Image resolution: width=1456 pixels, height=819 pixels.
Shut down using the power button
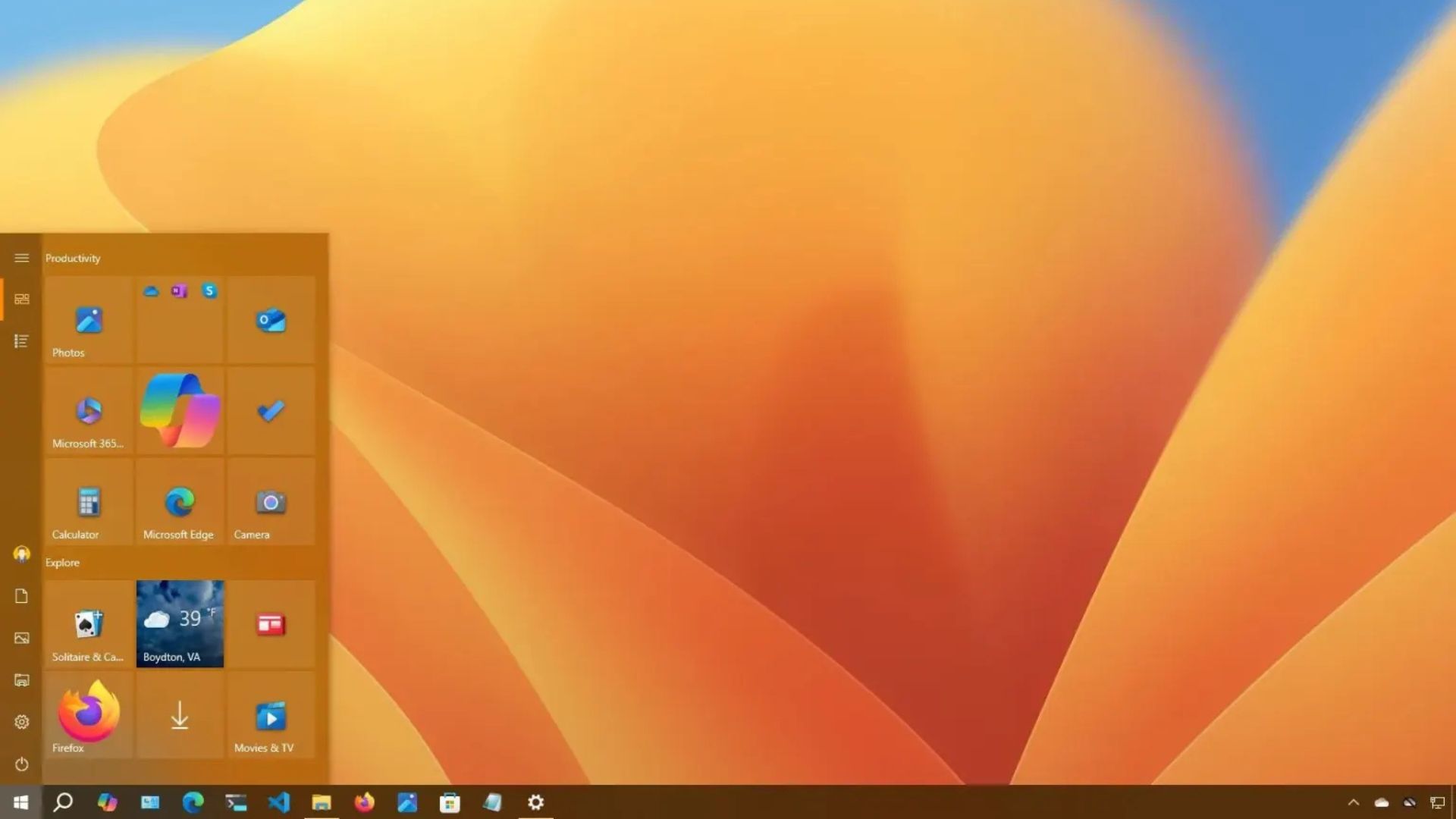click(x=21, y=764)
